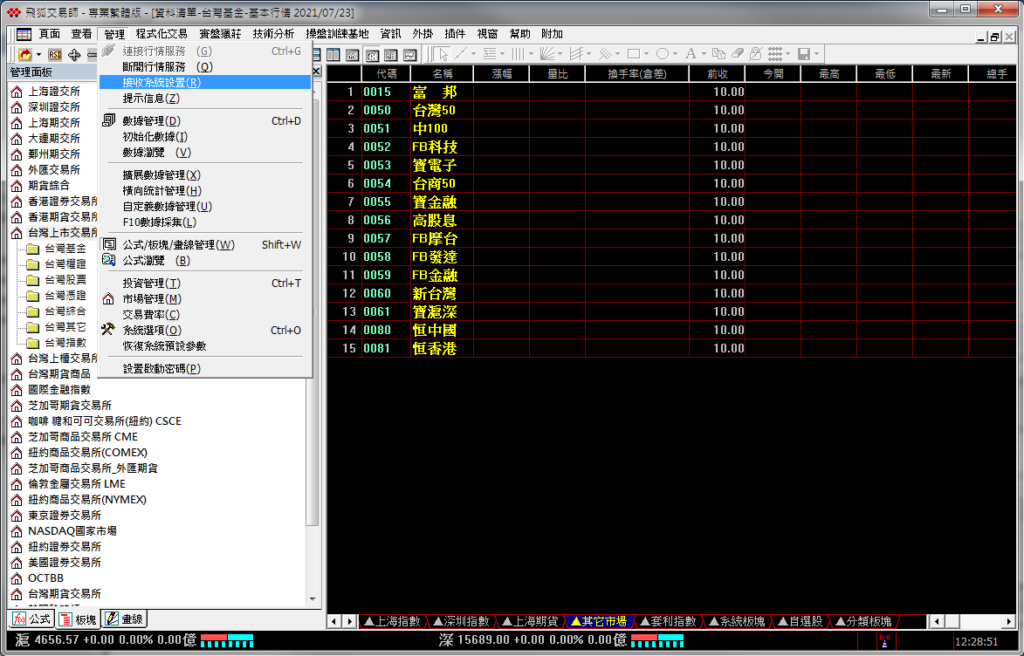1024x656 pixels.
Task: Choose 系統選項(O) menu entry
Action: (x=205, y=331)
